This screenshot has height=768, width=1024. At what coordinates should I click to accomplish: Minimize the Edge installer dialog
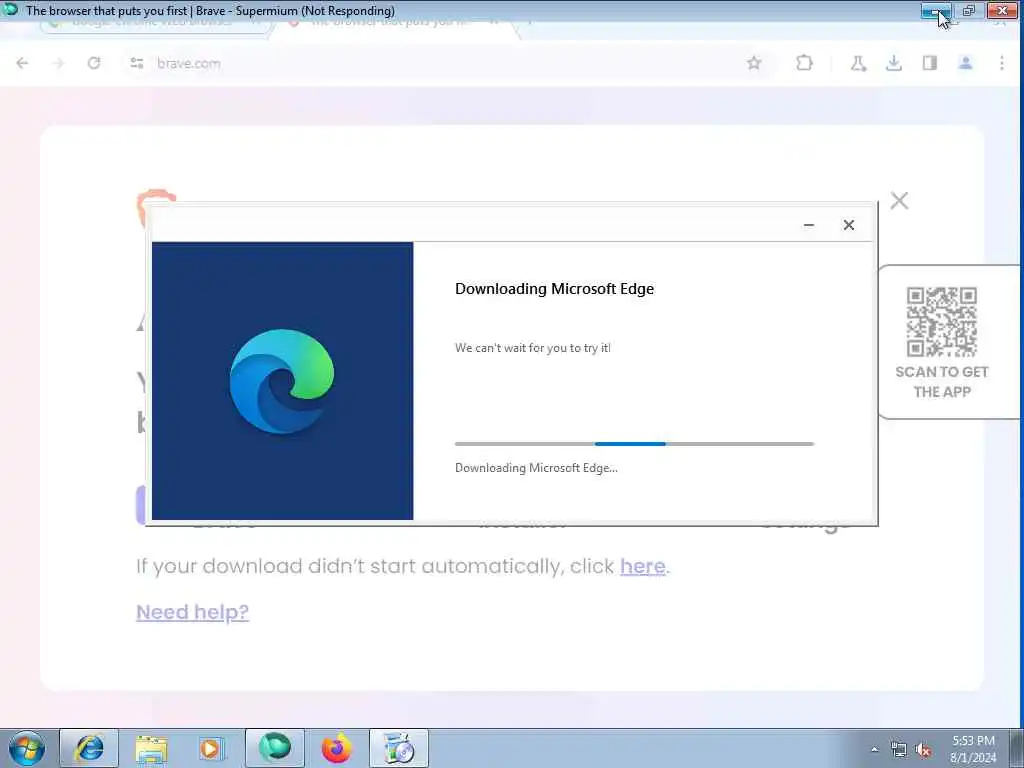coord(808,225)
